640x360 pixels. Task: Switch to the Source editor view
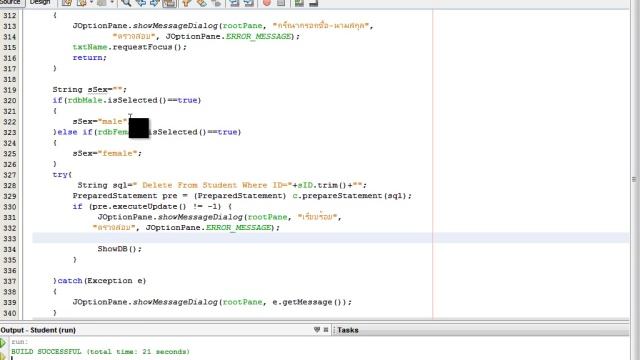pyautogui.click(x=11, y=2)
